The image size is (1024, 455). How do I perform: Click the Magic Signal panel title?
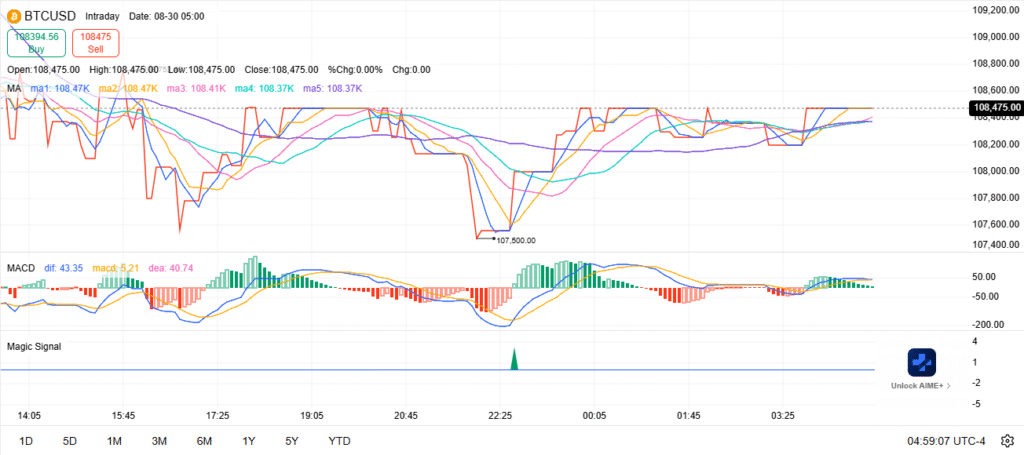[34, 346]
